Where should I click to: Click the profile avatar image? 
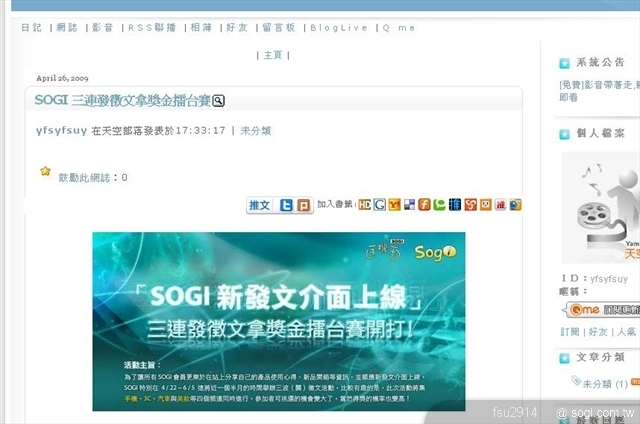(601, 207)
